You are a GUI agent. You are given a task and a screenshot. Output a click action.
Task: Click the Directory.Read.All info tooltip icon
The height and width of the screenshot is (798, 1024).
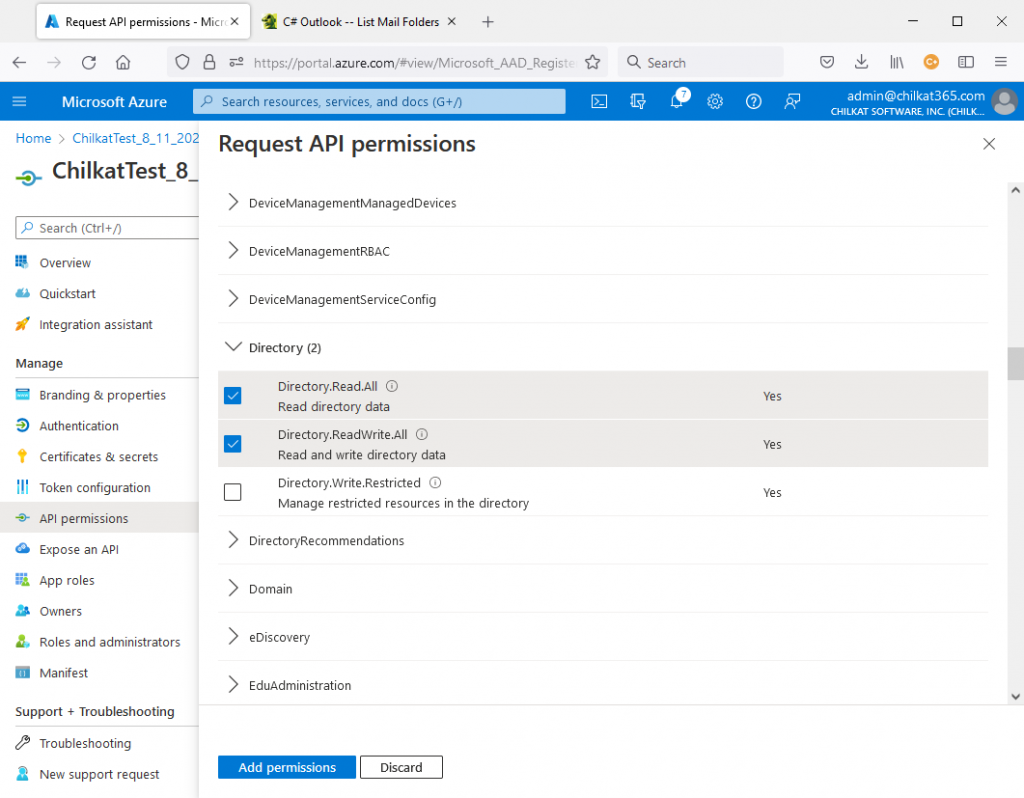[x=391, y=385]
